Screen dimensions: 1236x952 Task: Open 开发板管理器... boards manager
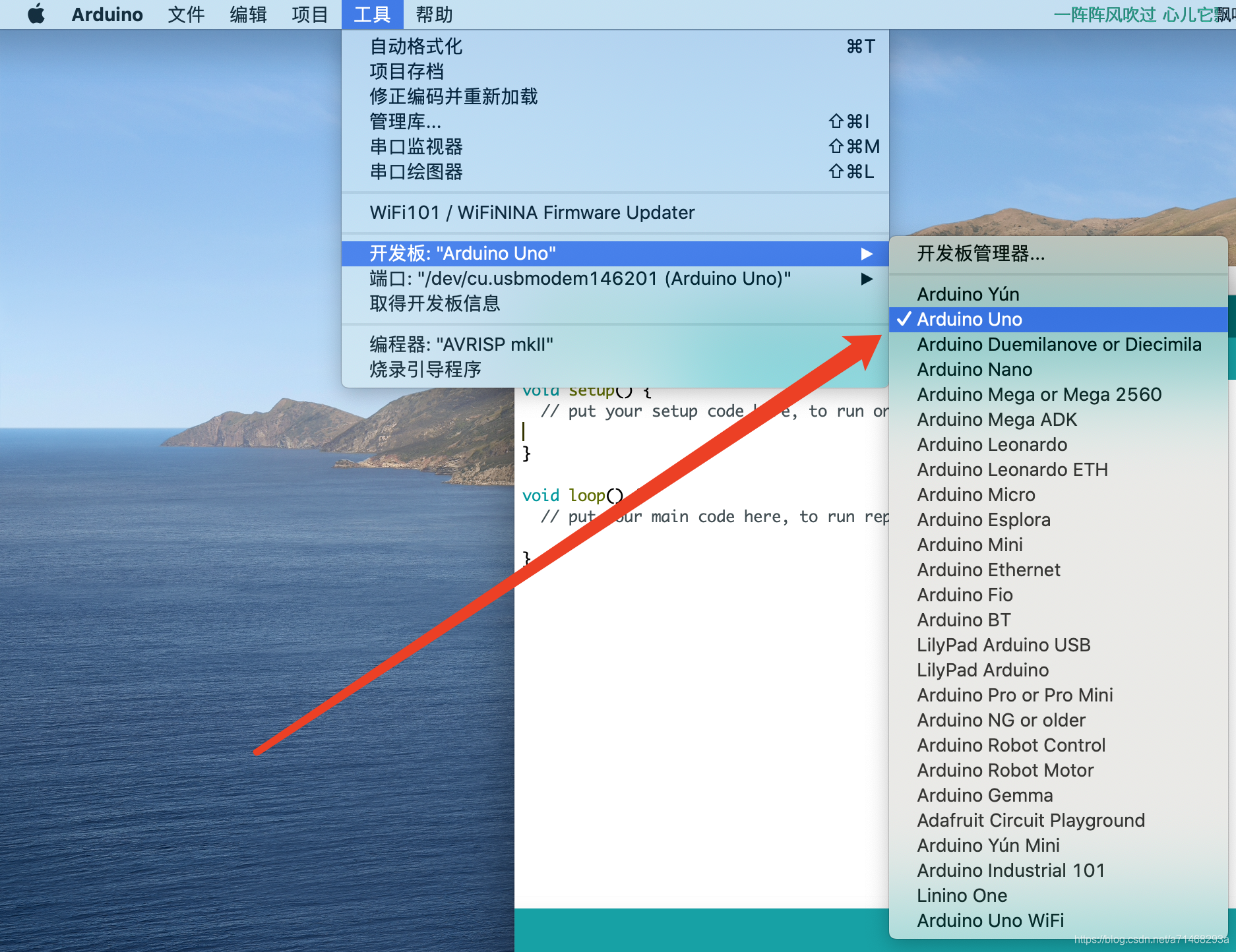click(x=1058, y=253)
